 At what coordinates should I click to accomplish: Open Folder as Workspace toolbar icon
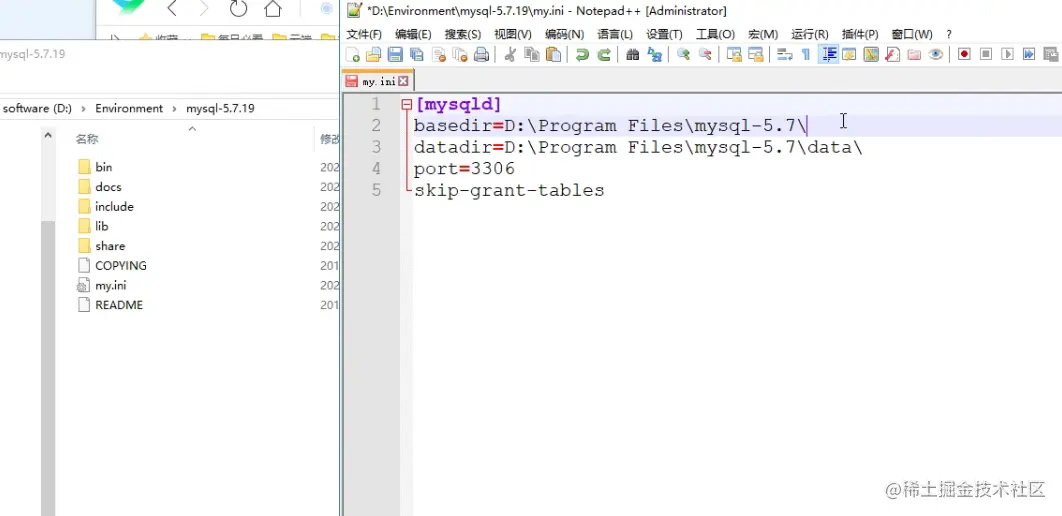(x=914, y=55)
